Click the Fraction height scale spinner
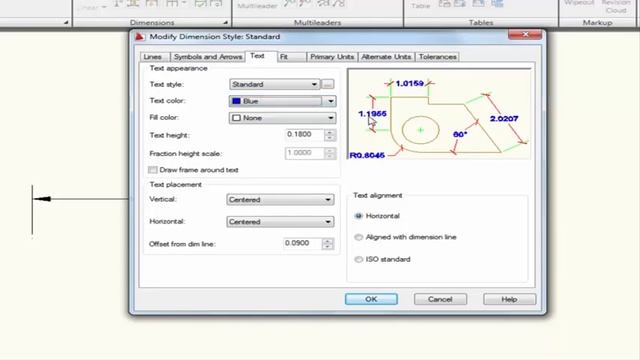 (330, 153)
